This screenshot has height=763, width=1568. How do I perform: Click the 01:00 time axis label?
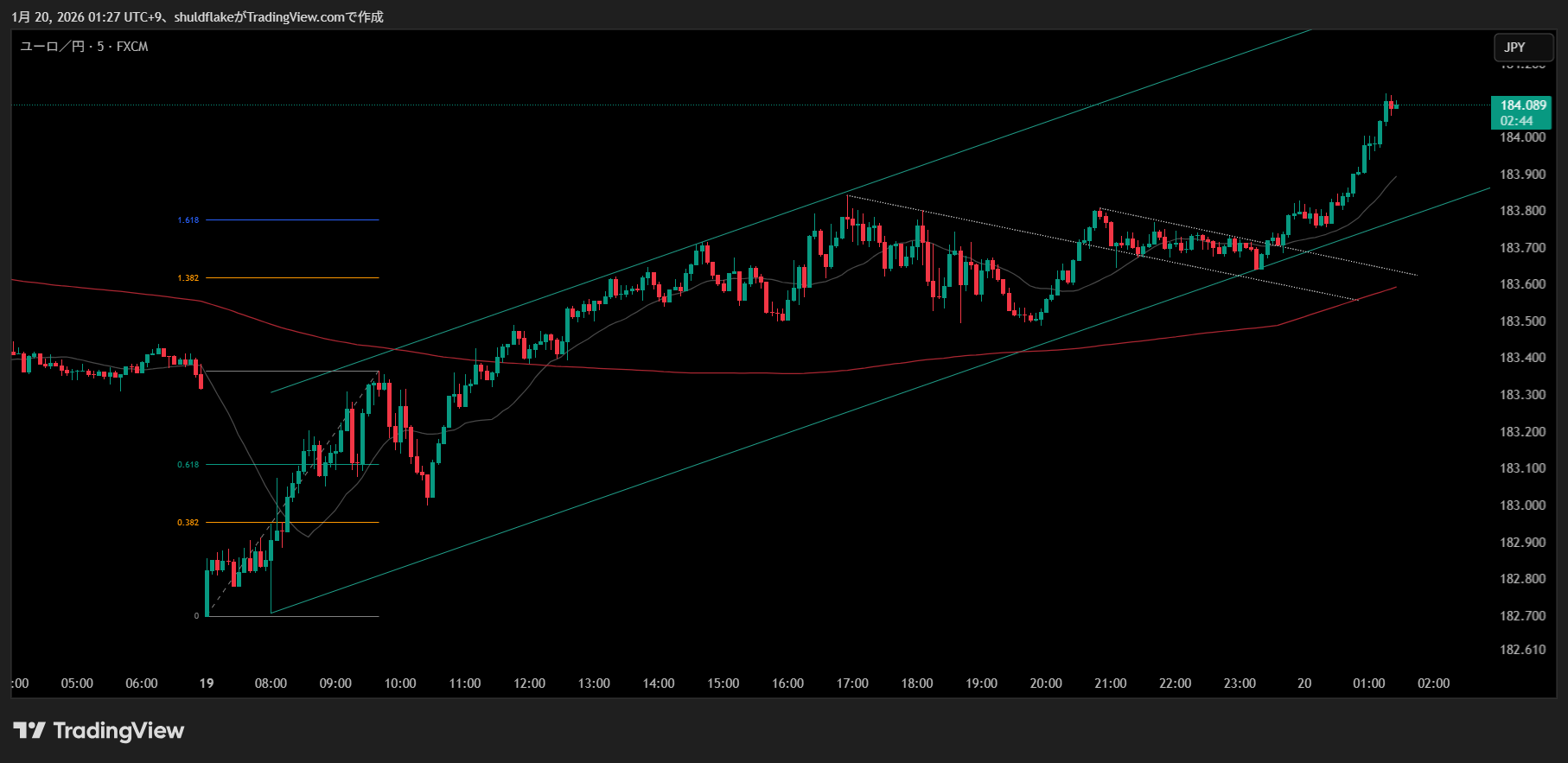tap(1368, 684)
